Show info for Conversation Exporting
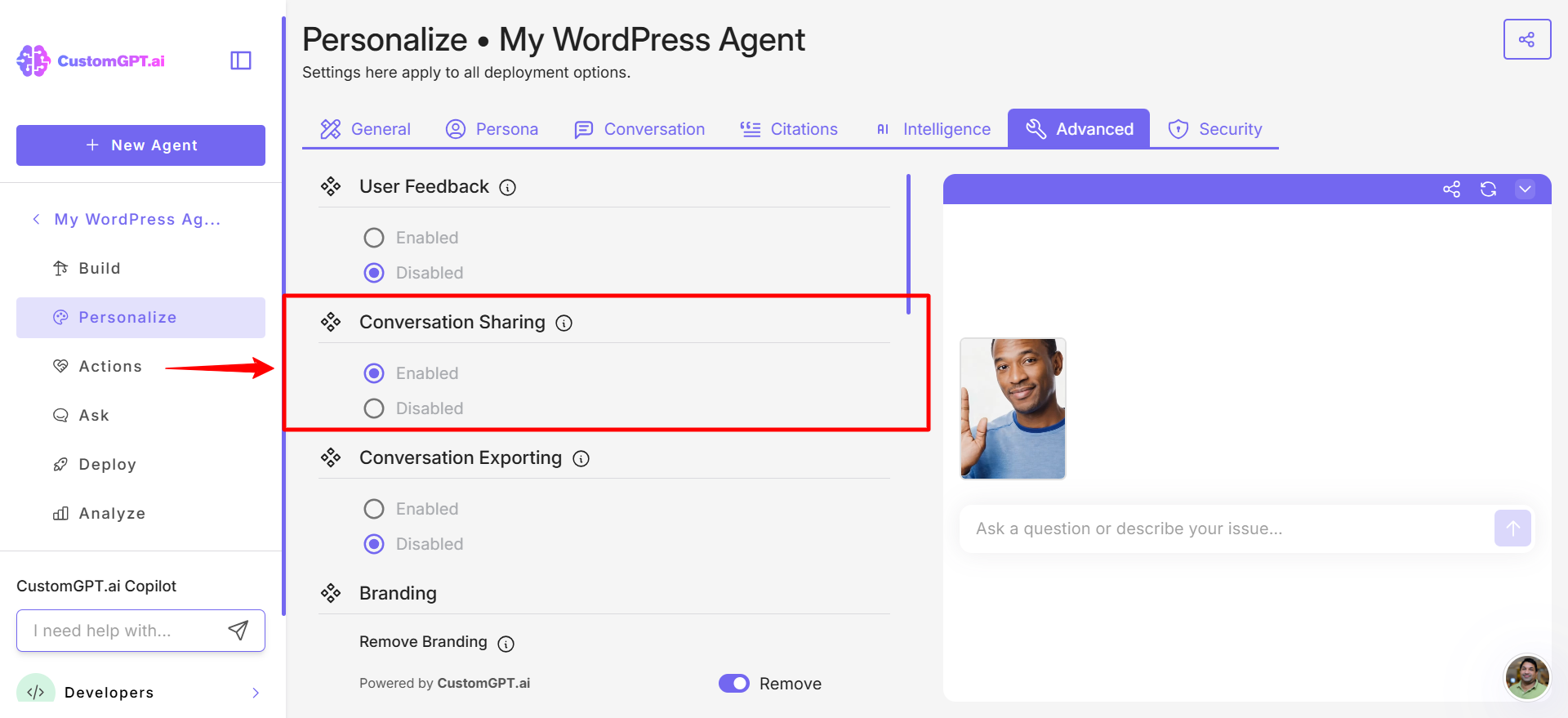The height and width of the screenshot is (718, 1568). coord(581,459)
